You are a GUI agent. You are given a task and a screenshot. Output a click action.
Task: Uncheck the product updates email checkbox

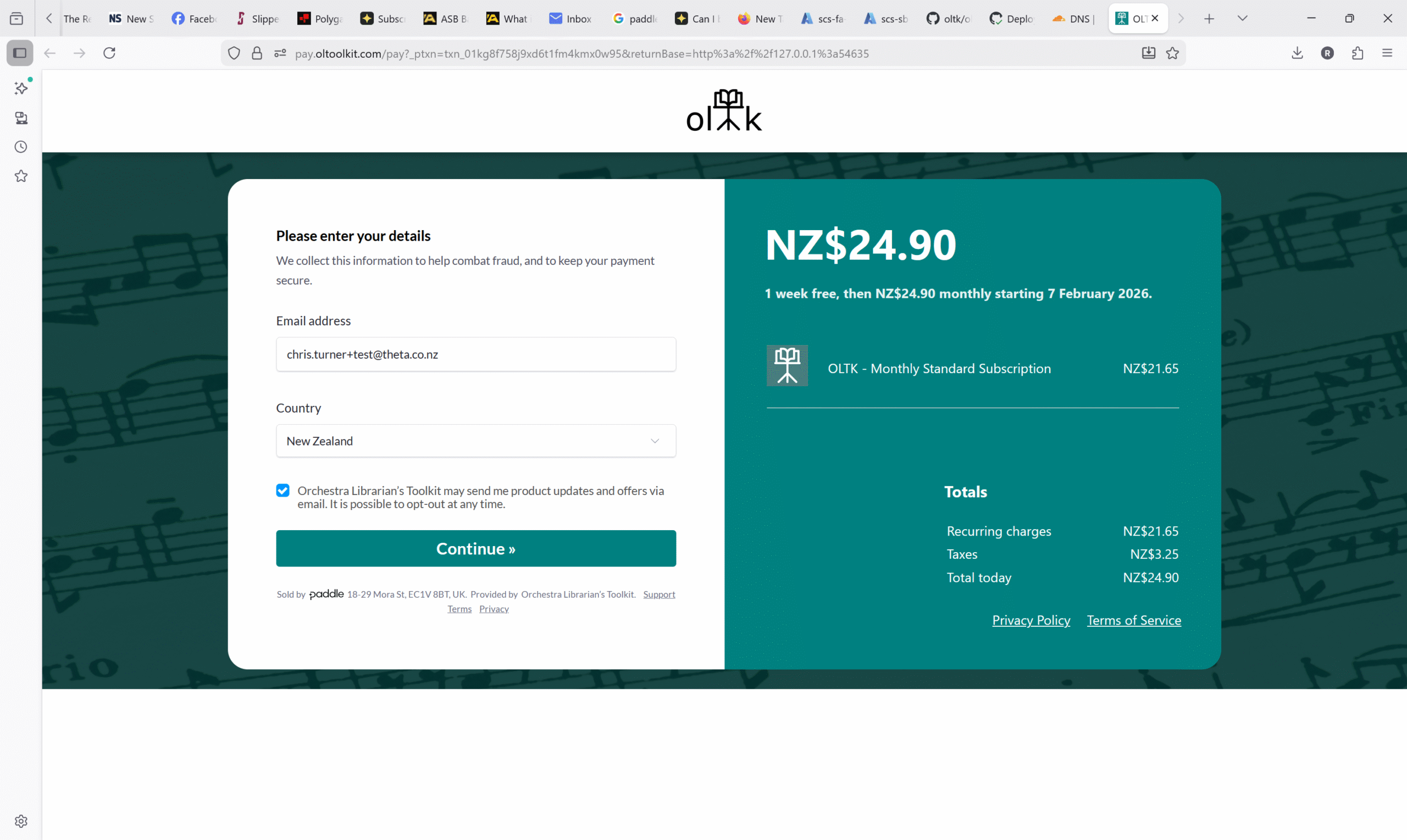pyautogui.click(x=282, y=491)
